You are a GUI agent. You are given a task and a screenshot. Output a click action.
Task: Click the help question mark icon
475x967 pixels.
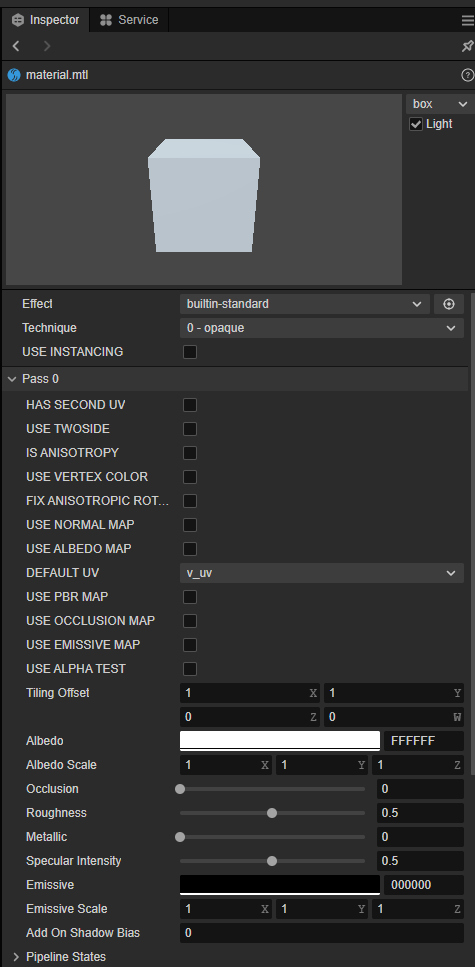pyautogui.click(x=467, y=75)
